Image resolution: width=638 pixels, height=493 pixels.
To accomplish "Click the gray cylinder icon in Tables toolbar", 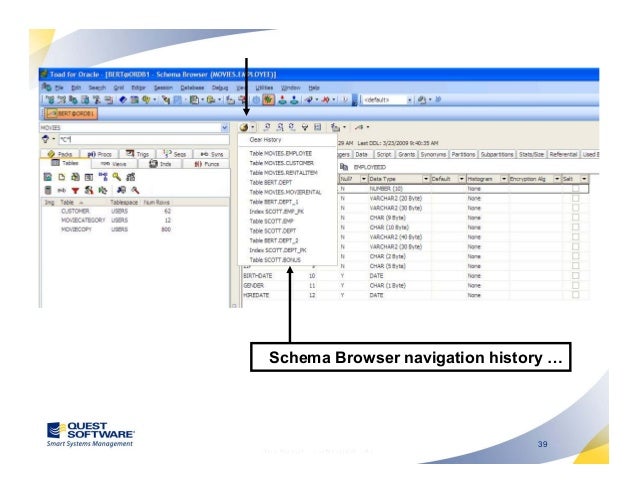I will pyautogui.click(x=48, y=190).
